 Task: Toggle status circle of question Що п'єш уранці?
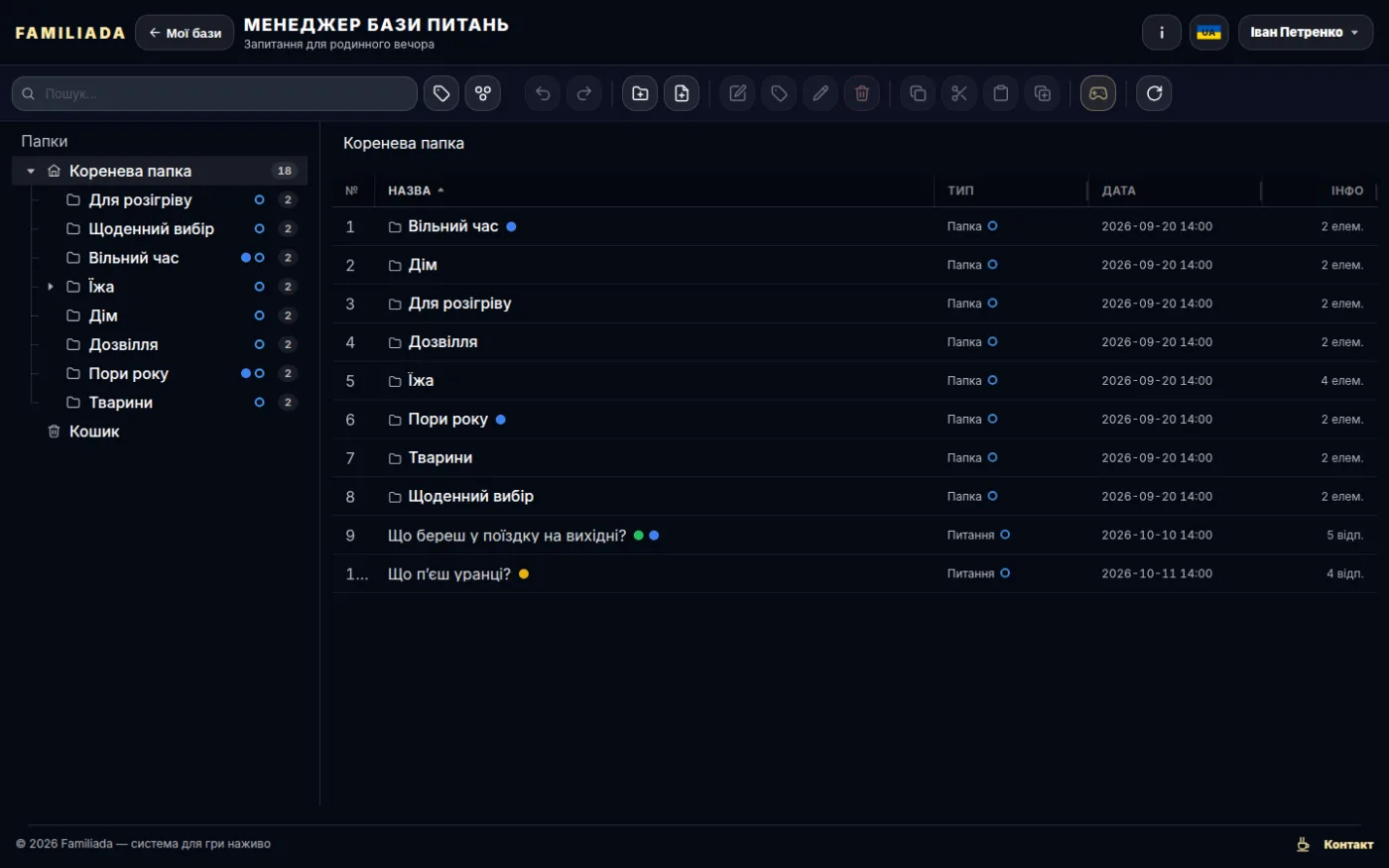point(1005,573)
